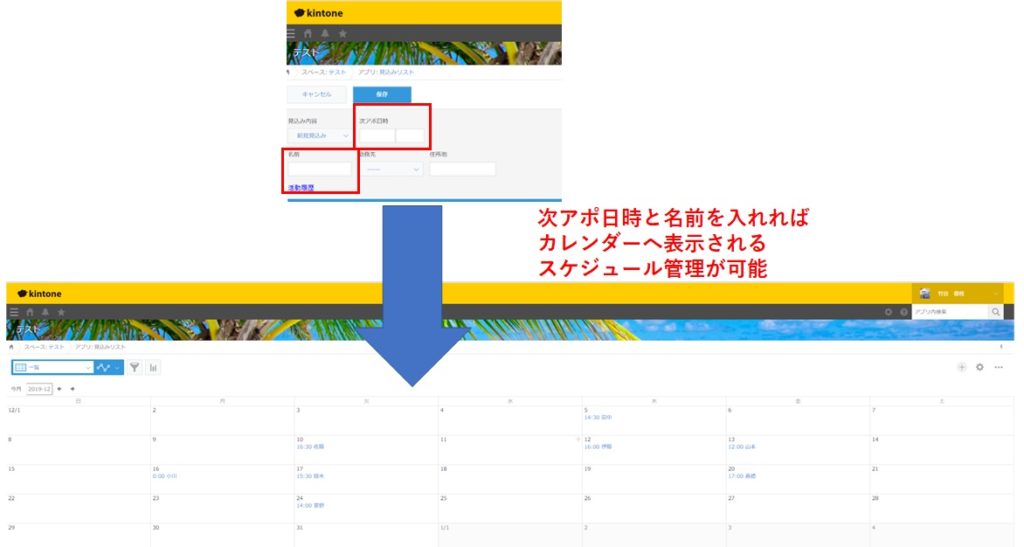Click the kintone logo in the calendar window
The height and width of the screenshot is (547, 1024).
click(40, 294)
